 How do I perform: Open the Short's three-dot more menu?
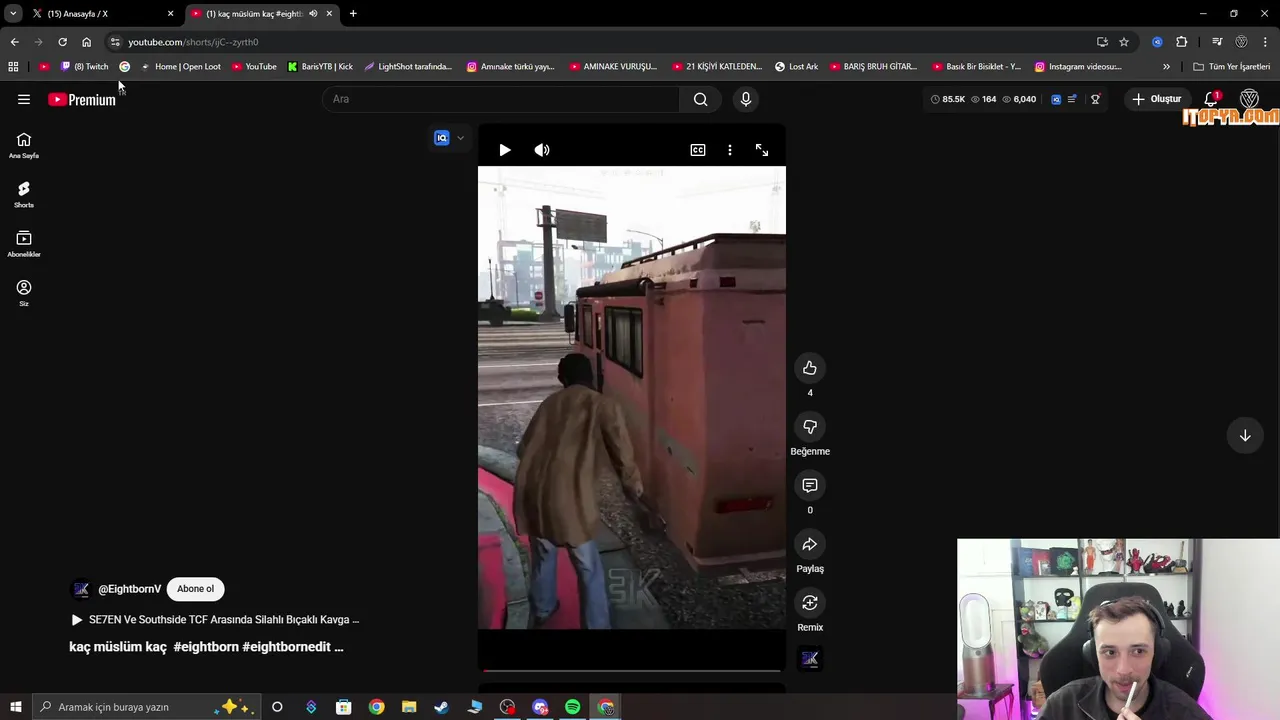[730, 150]
